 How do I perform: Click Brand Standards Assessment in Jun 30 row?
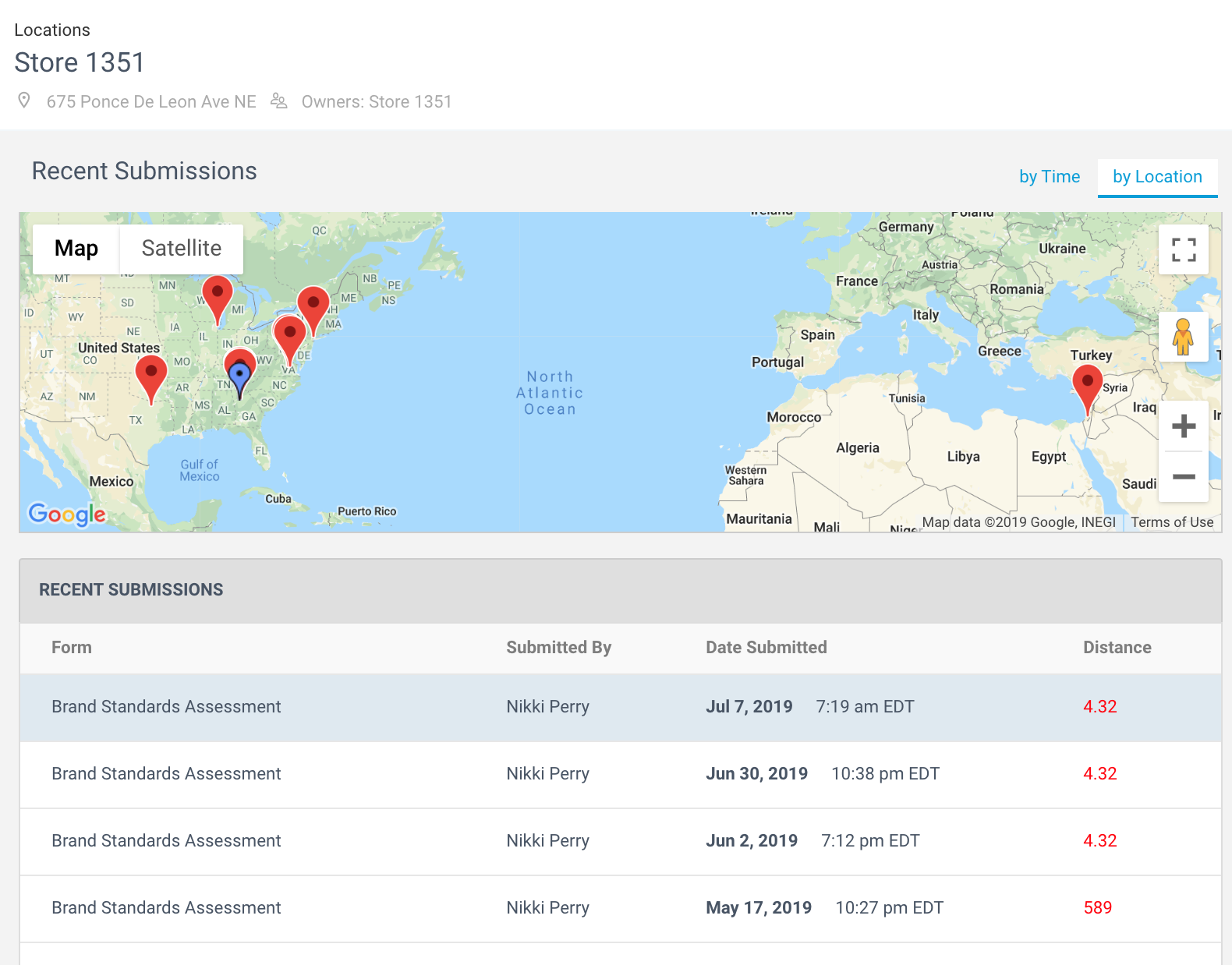[166, 773]
